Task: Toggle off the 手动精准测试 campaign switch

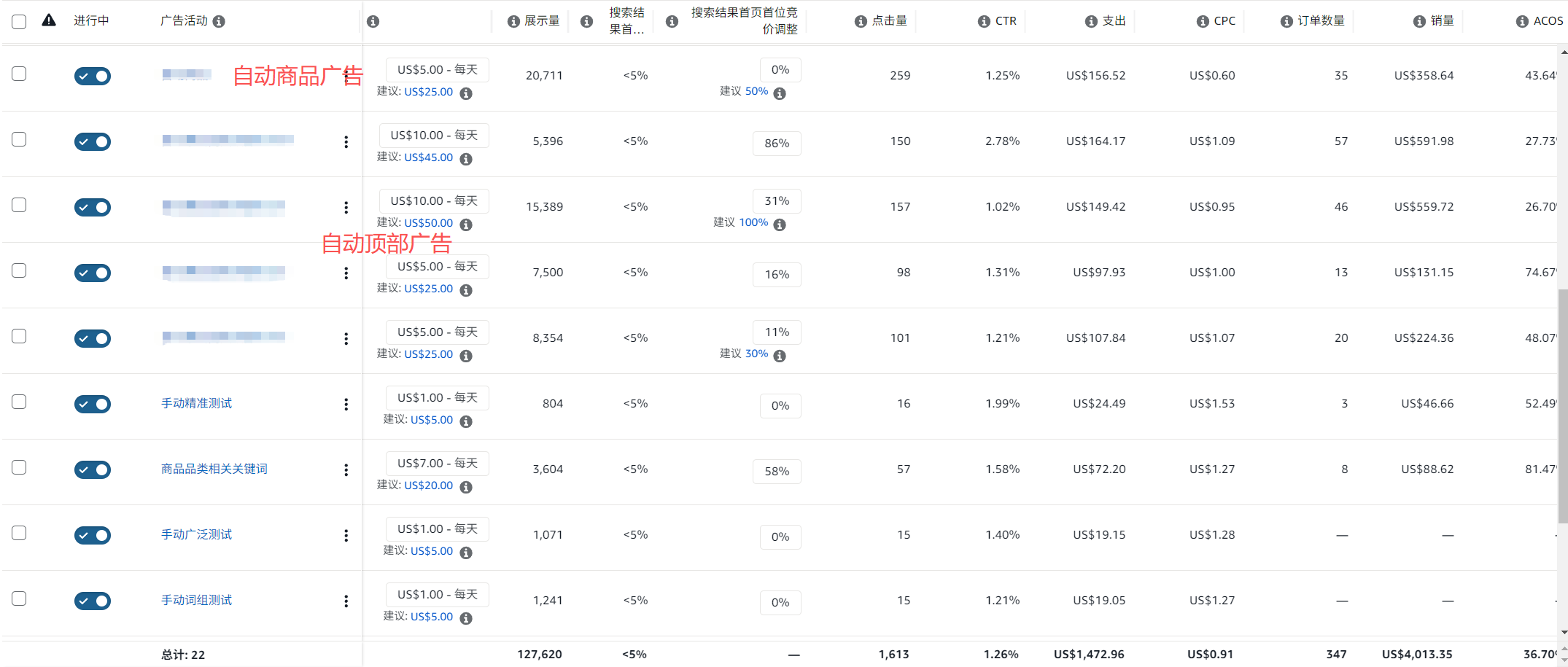Action: coord(93,404)
